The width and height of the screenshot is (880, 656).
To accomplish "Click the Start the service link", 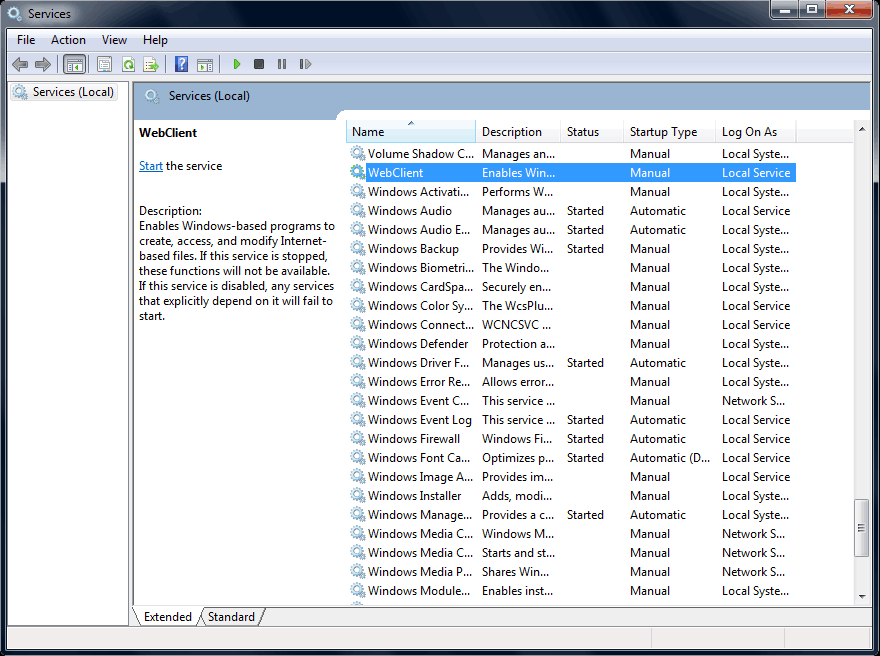I will 151,166.
